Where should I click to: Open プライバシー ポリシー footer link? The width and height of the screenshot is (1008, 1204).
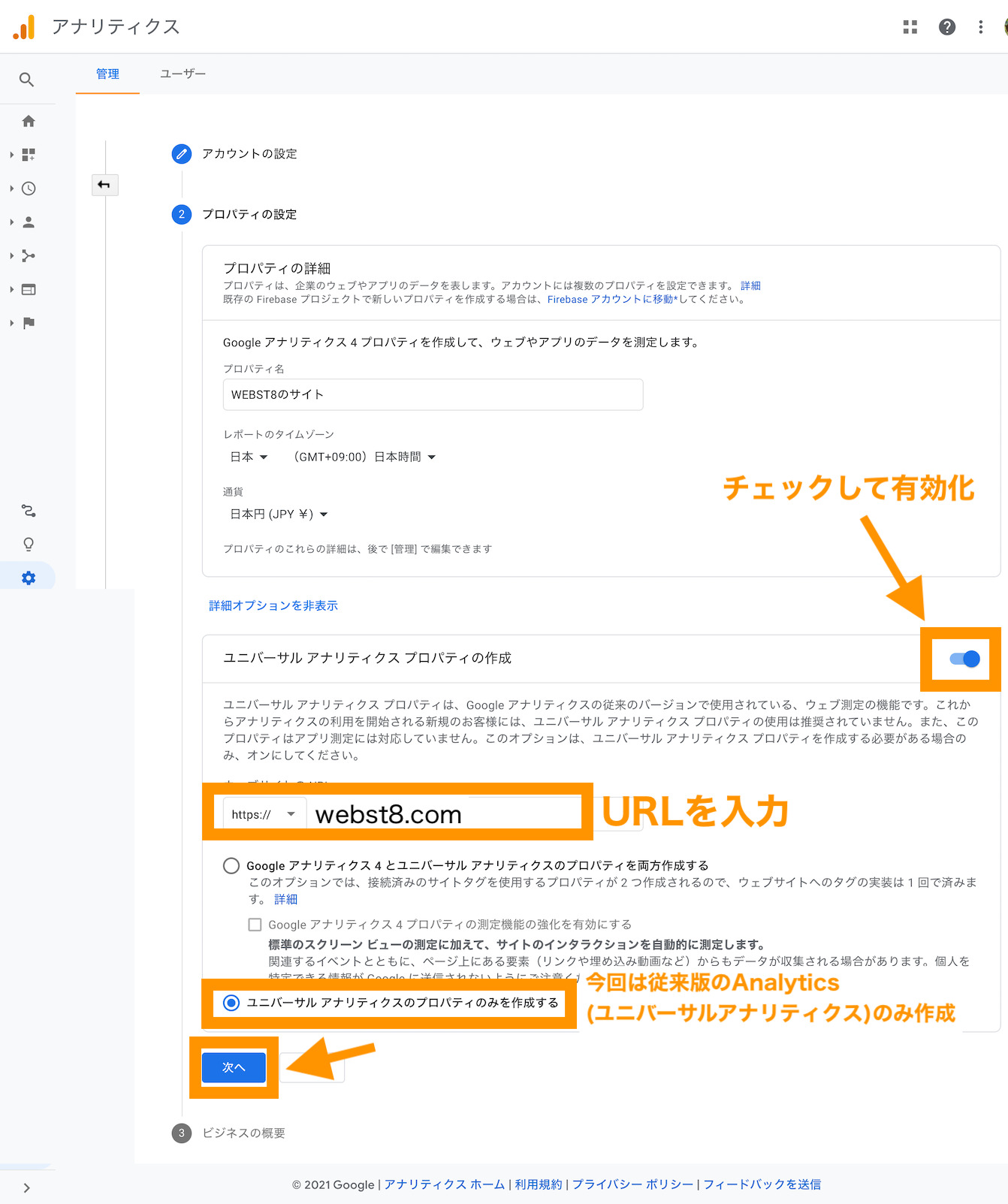coord(633,1184)
